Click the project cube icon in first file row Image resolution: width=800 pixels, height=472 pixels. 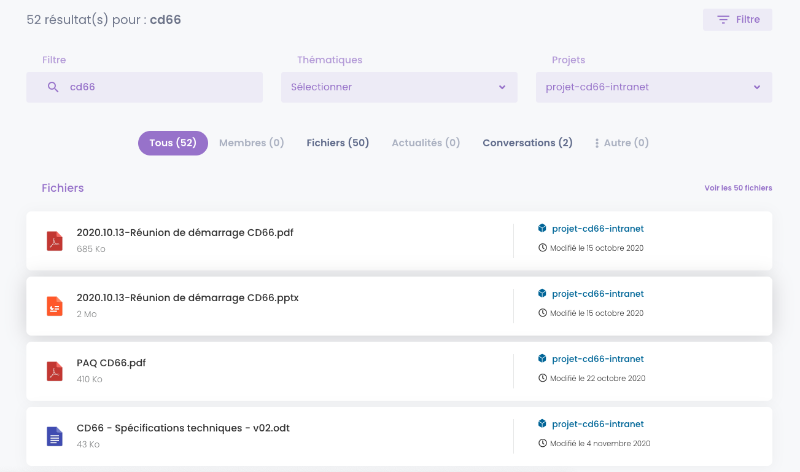(x=542, y=228)
